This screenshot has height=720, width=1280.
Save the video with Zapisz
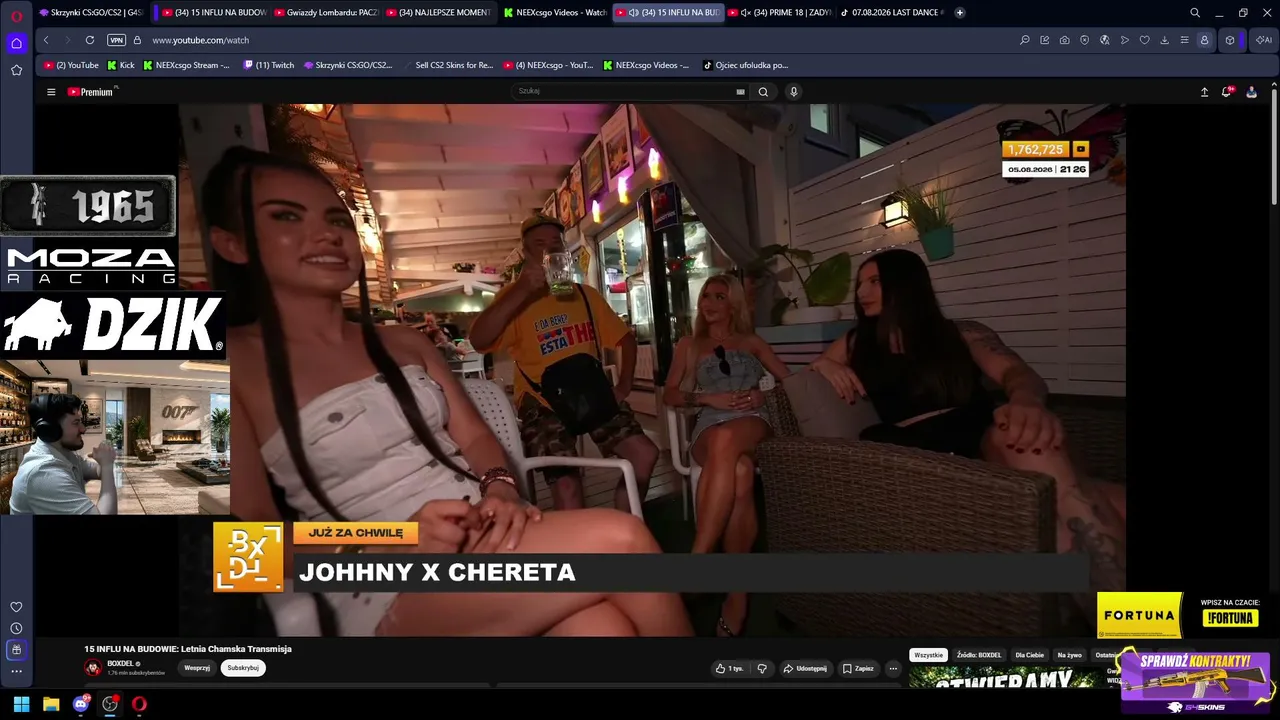tap(858, 668)
